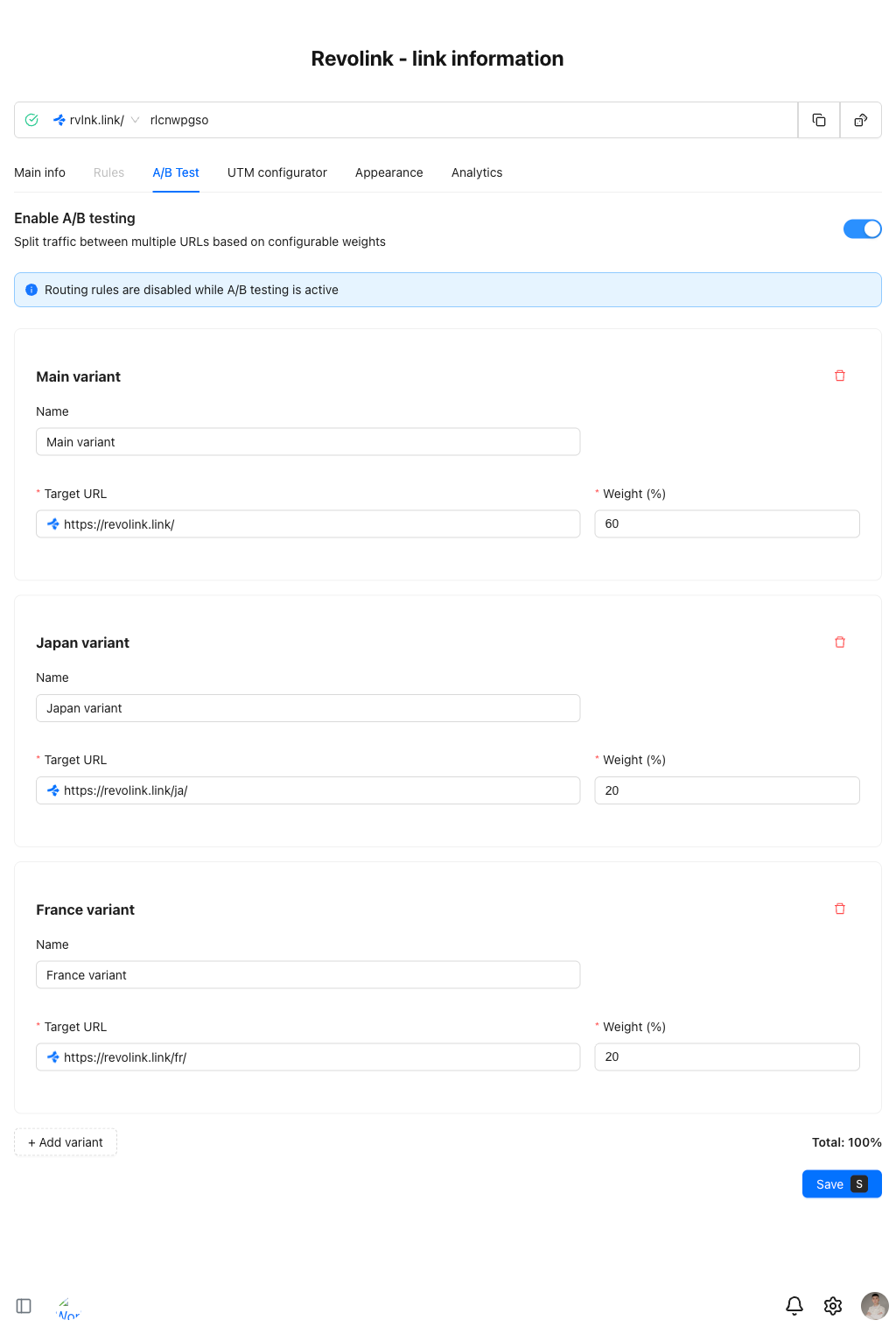This screenshot has height=1327, width=896.
Task: Open the UTM configurator tab
Action: [277, 172]
